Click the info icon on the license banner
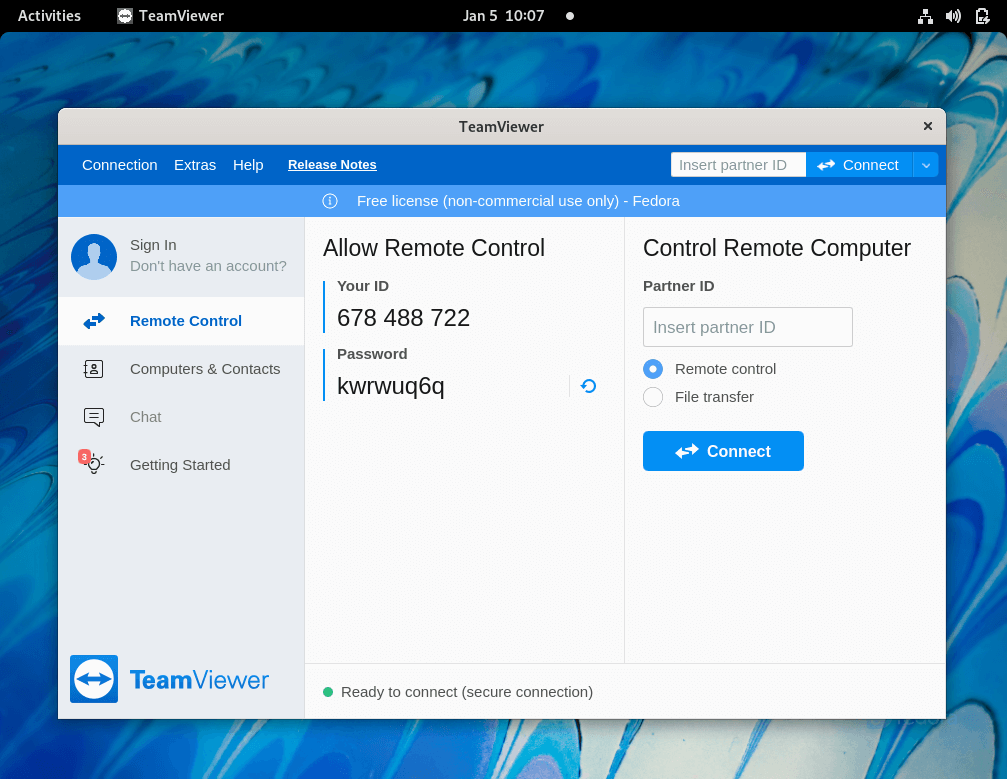1007x779 pixels. (x=330, y=201)
